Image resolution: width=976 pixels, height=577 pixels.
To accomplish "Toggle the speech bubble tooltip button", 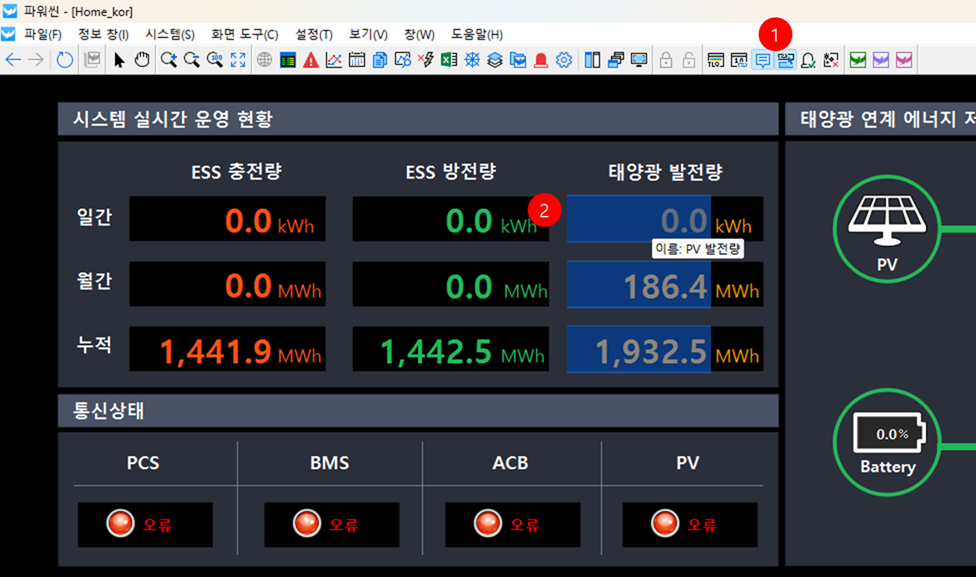I will [762, 60].
